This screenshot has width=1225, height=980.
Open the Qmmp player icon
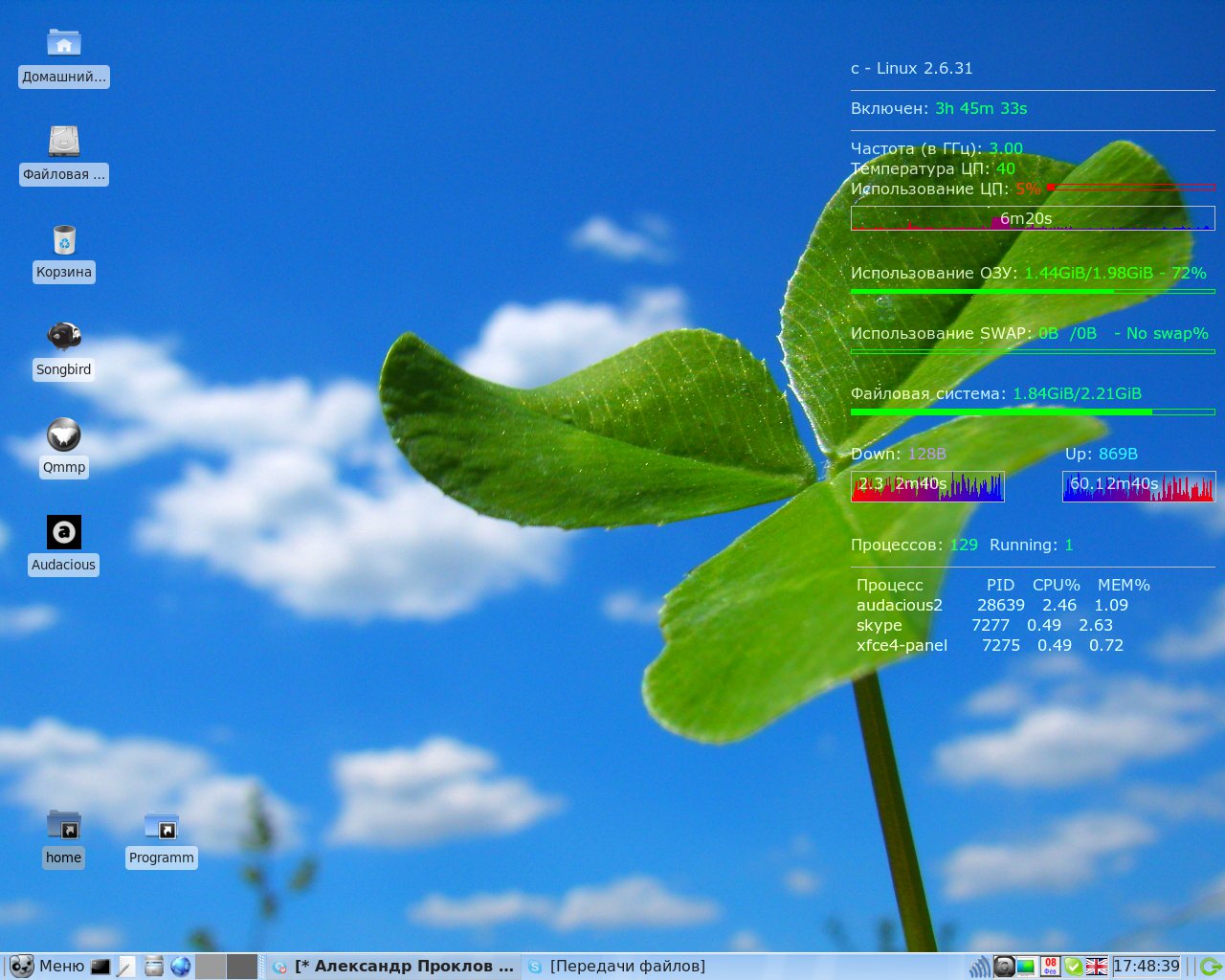click(64, 435)
